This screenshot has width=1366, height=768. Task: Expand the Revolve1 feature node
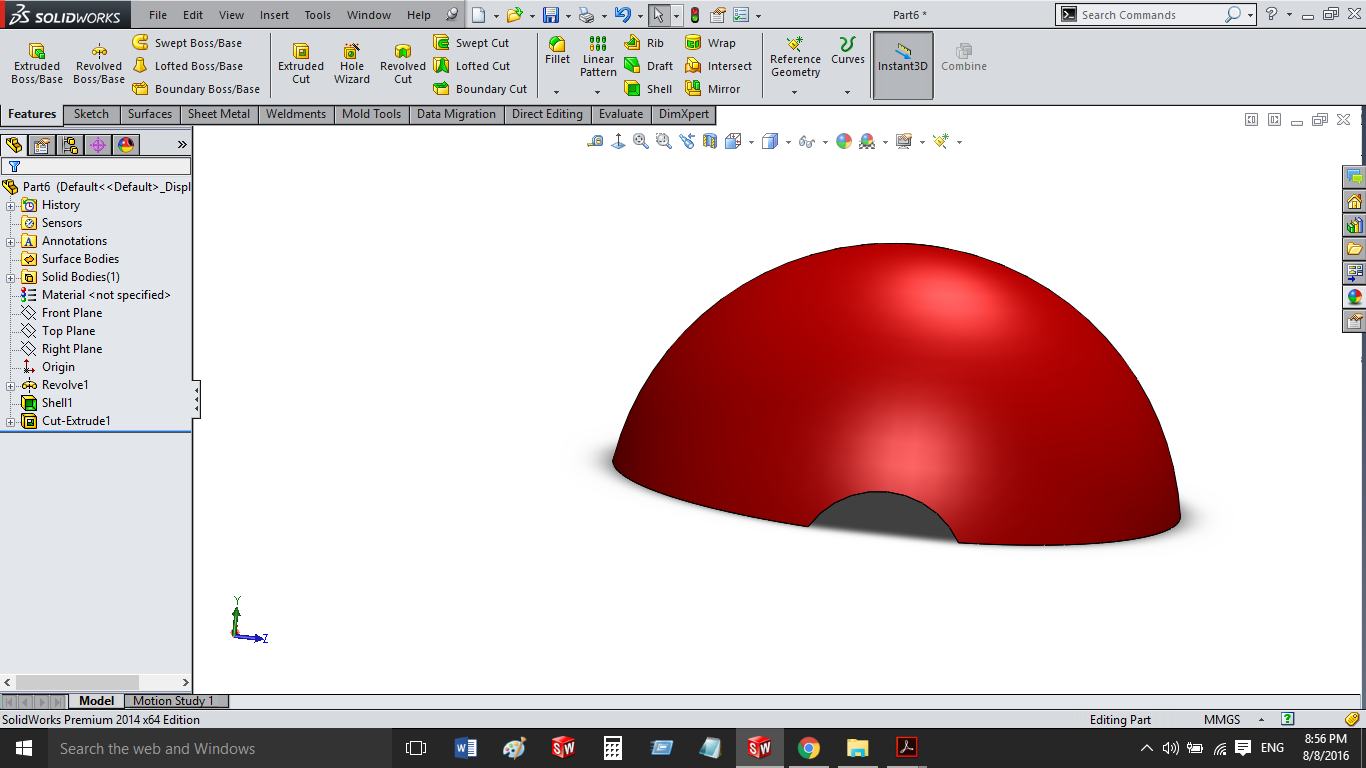point(11,385)
